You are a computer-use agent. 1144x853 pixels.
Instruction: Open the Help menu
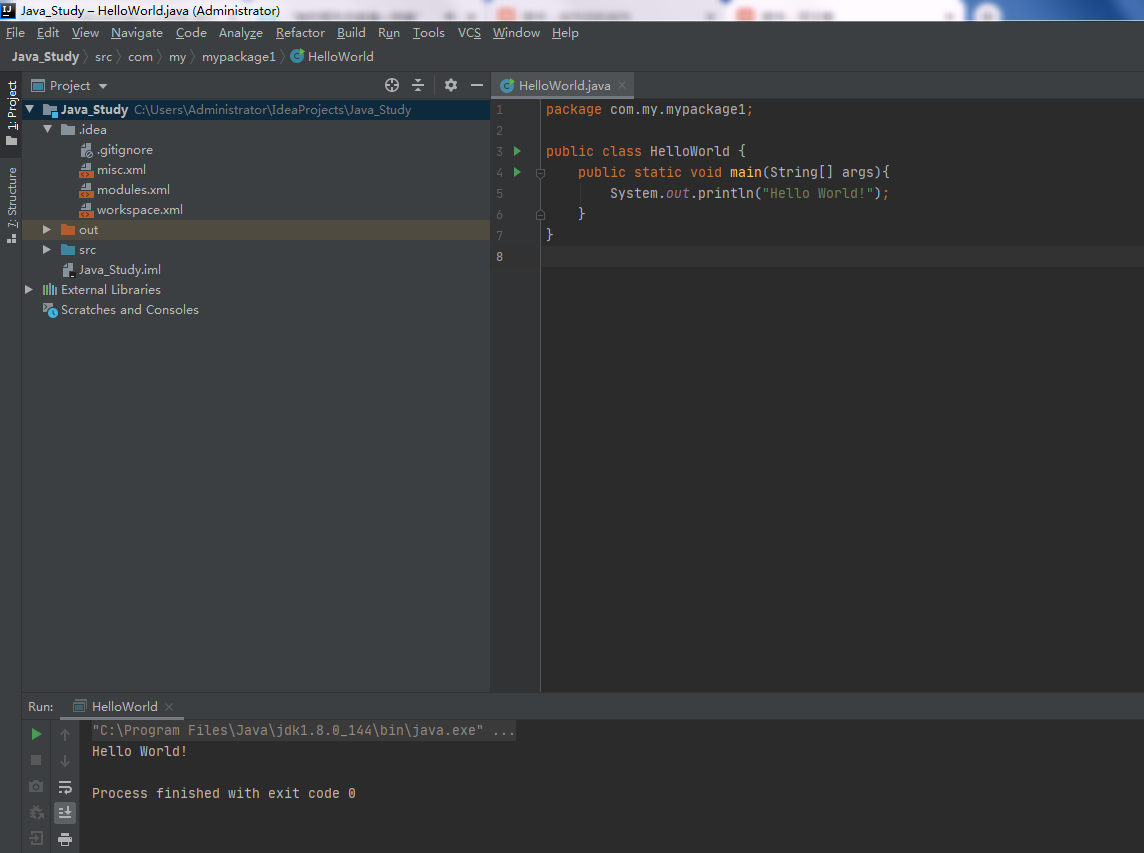point(565,33)
